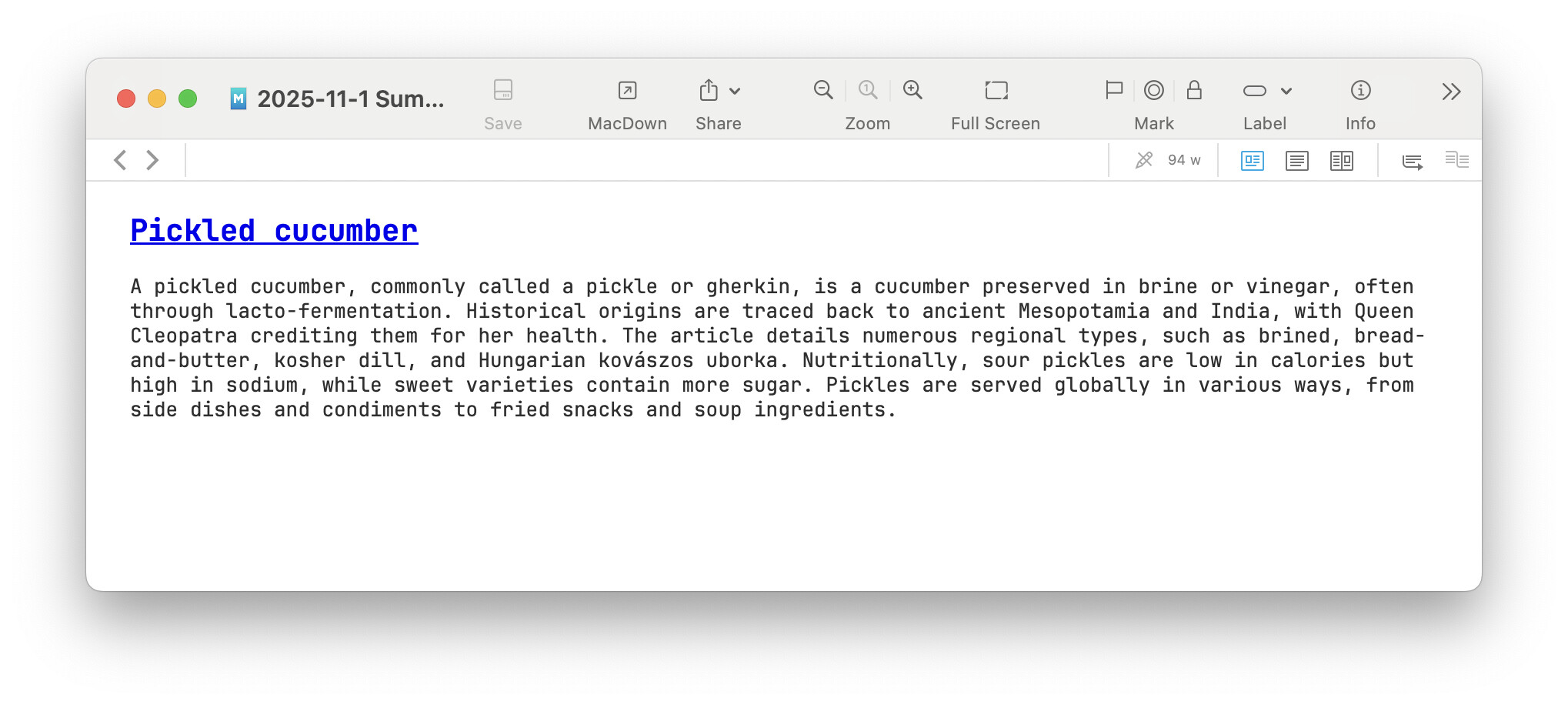Open the document in MacDown

pyautogui.click(x=627, y=91)
